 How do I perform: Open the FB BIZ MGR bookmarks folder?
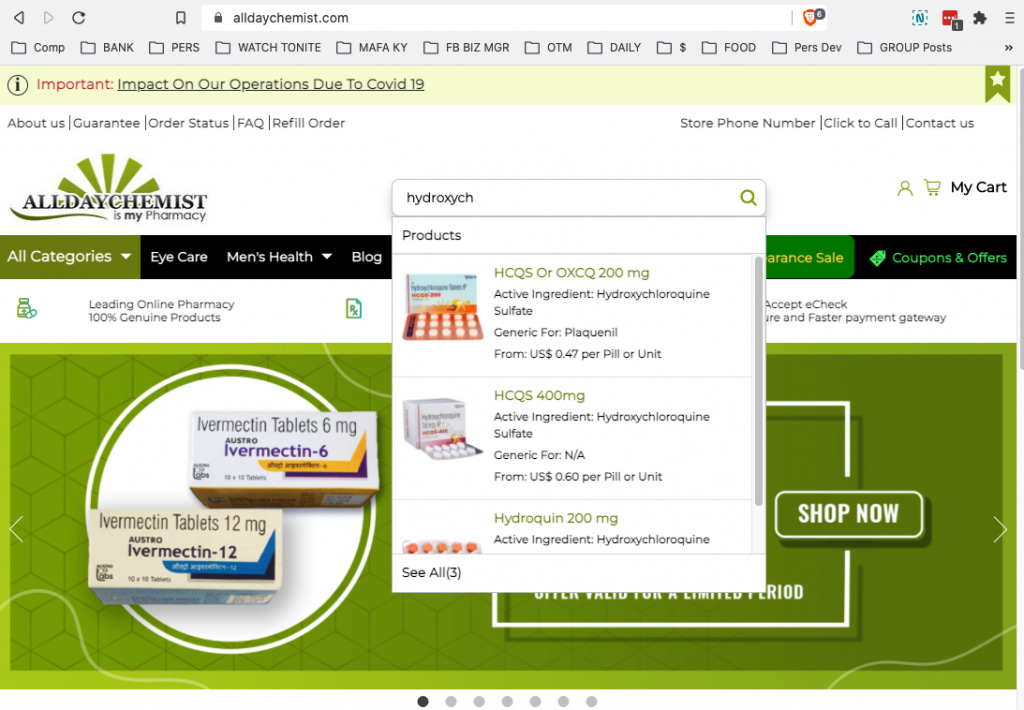pyautogui.click(x=466, y=48)
